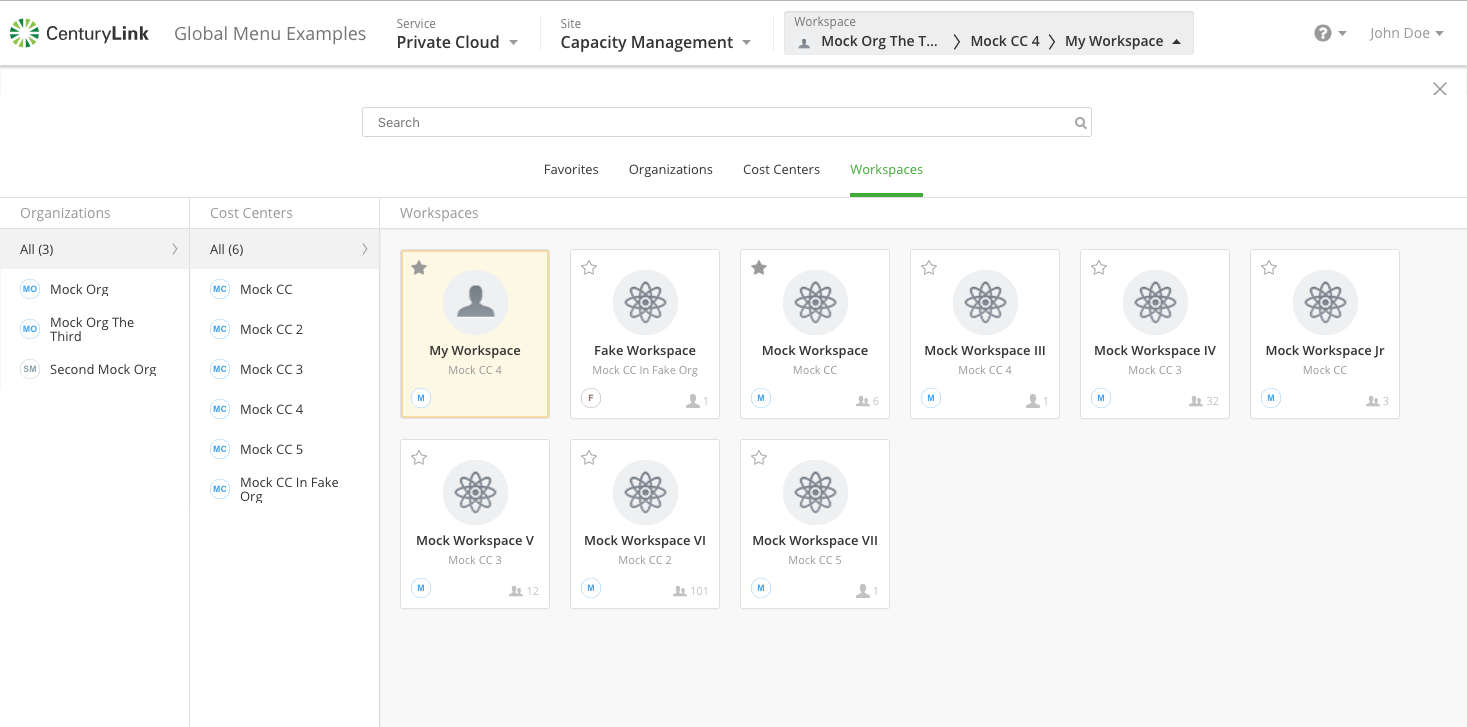Click the Mock Workspace IV atom icon
Image resolution: width=1467 pixels, height=727 pixels.
point(1155,302)
